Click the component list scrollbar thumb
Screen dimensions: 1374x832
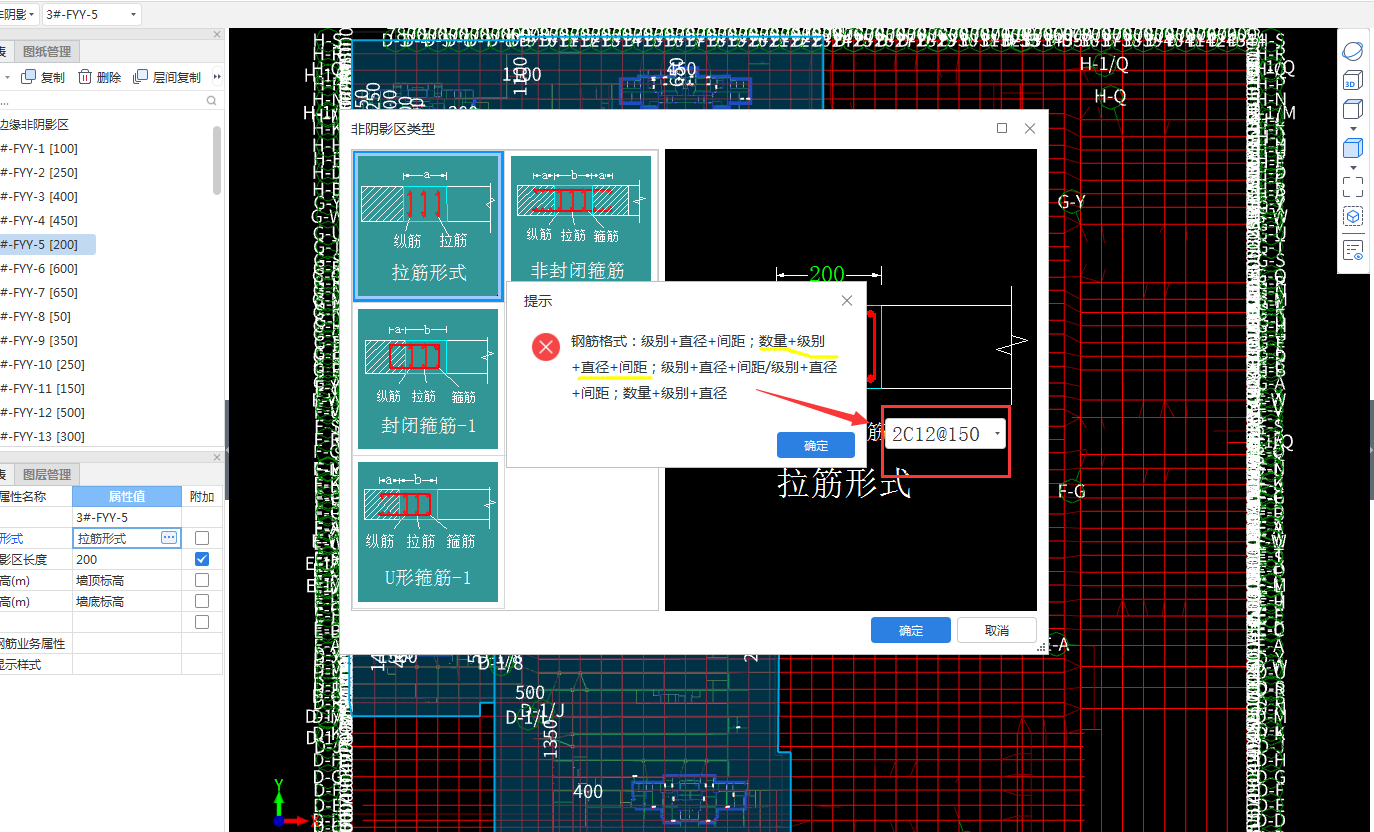(217, 160)
